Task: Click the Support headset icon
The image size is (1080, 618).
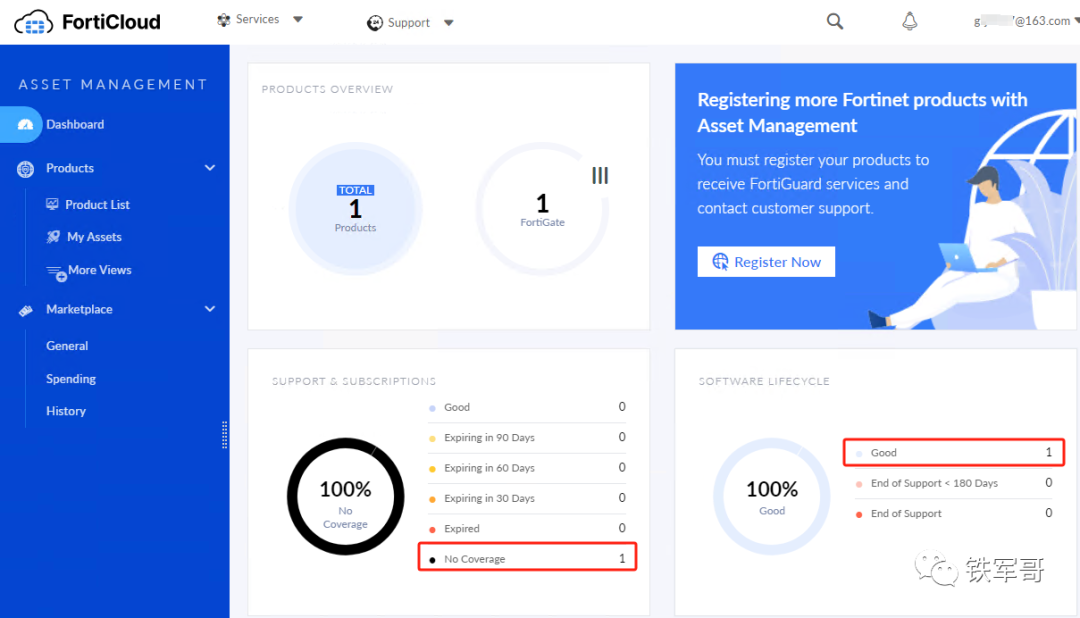Action: [x=375, y=23]
